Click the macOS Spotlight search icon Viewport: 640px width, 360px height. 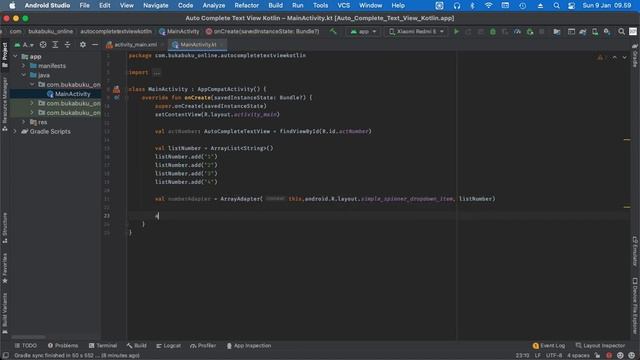tap(556, 6)
